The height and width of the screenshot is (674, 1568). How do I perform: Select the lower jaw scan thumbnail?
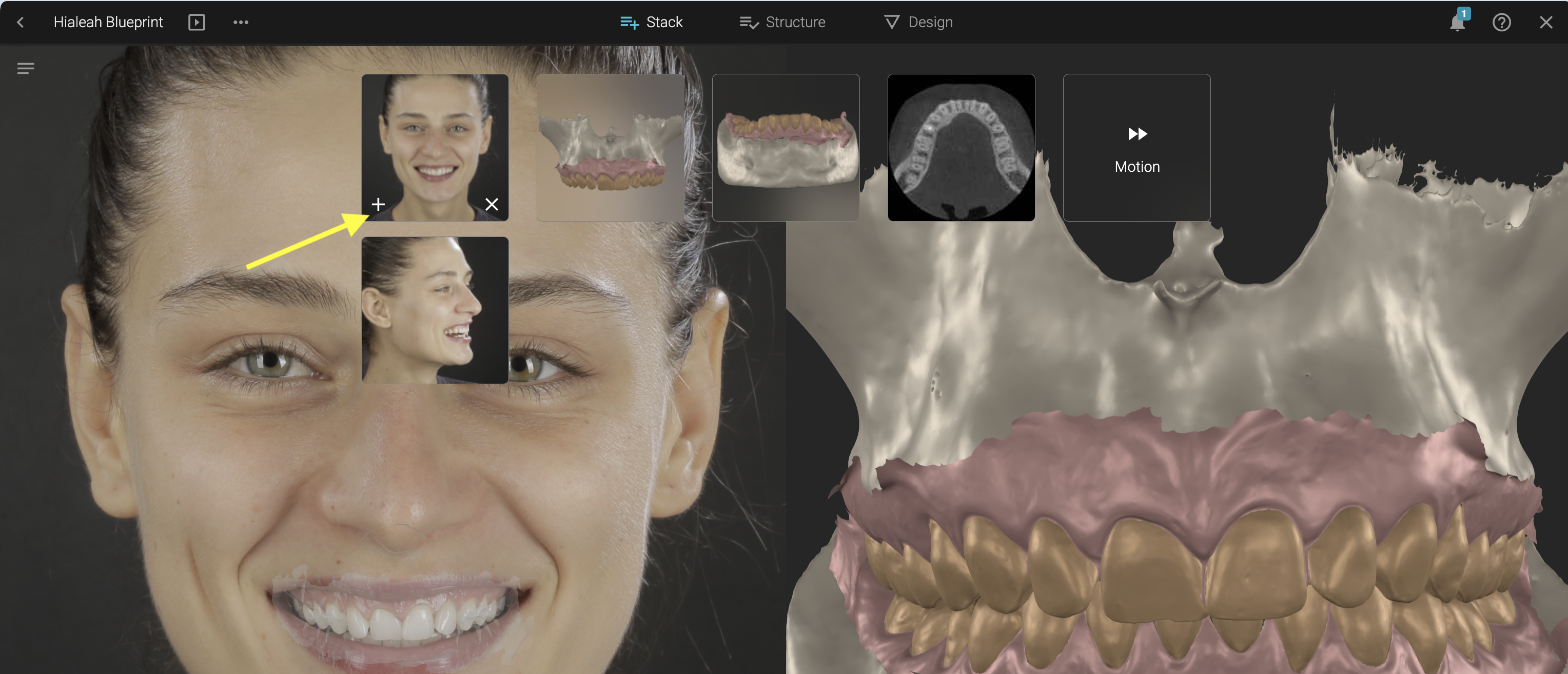785,147
